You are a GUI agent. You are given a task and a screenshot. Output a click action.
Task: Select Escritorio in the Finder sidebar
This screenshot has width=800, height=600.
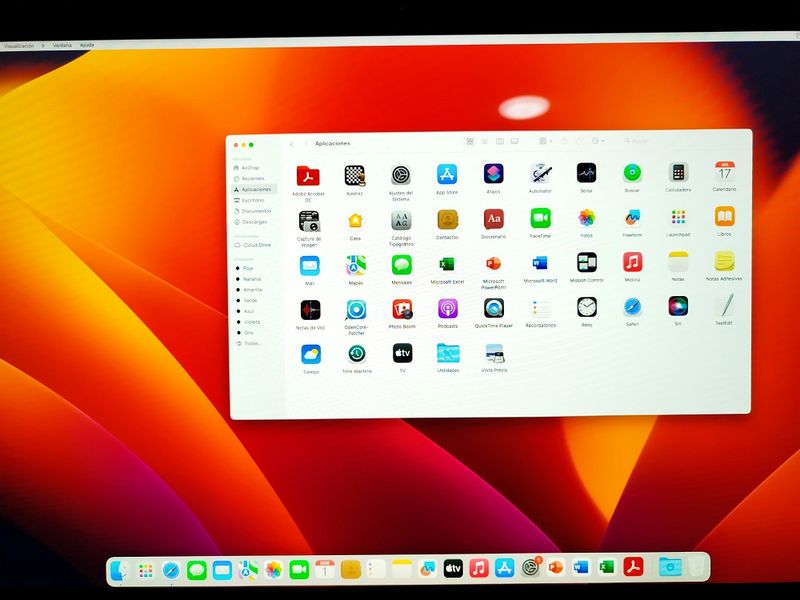[x=255, y=200]
